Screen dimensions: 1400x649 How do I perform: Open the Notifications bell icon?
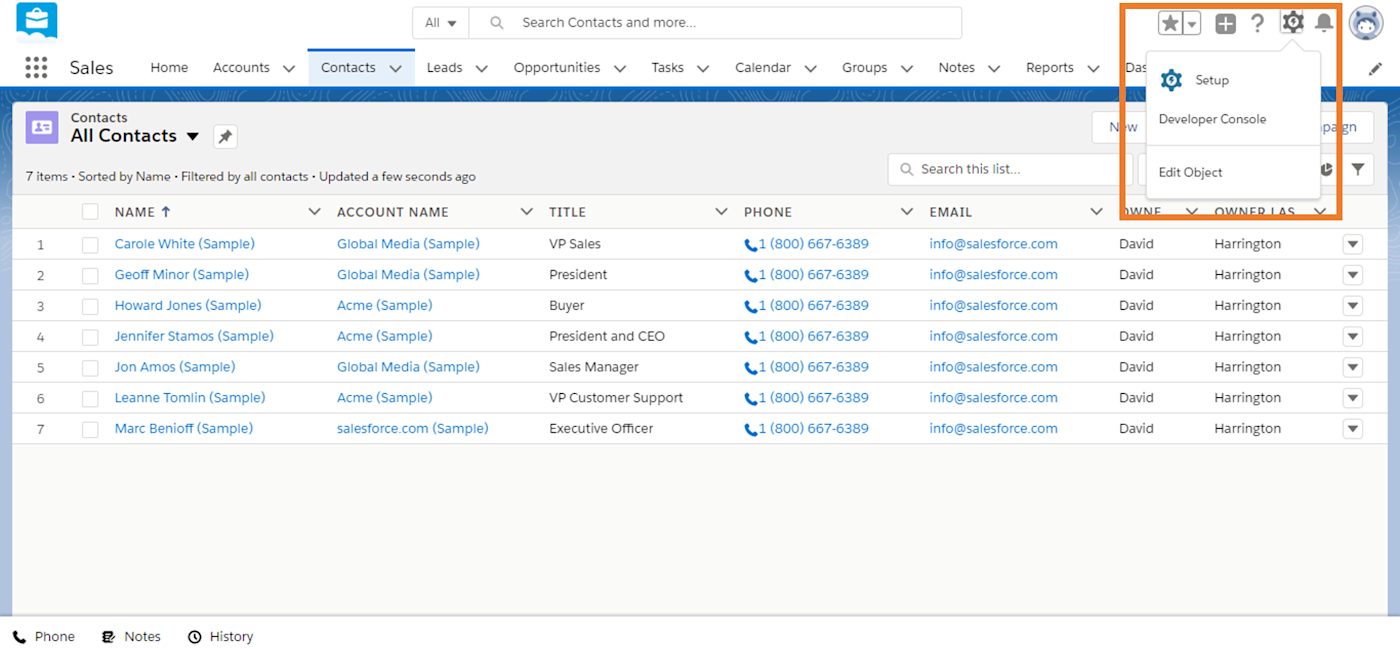pyautogui.click(x=1324, y=22)
